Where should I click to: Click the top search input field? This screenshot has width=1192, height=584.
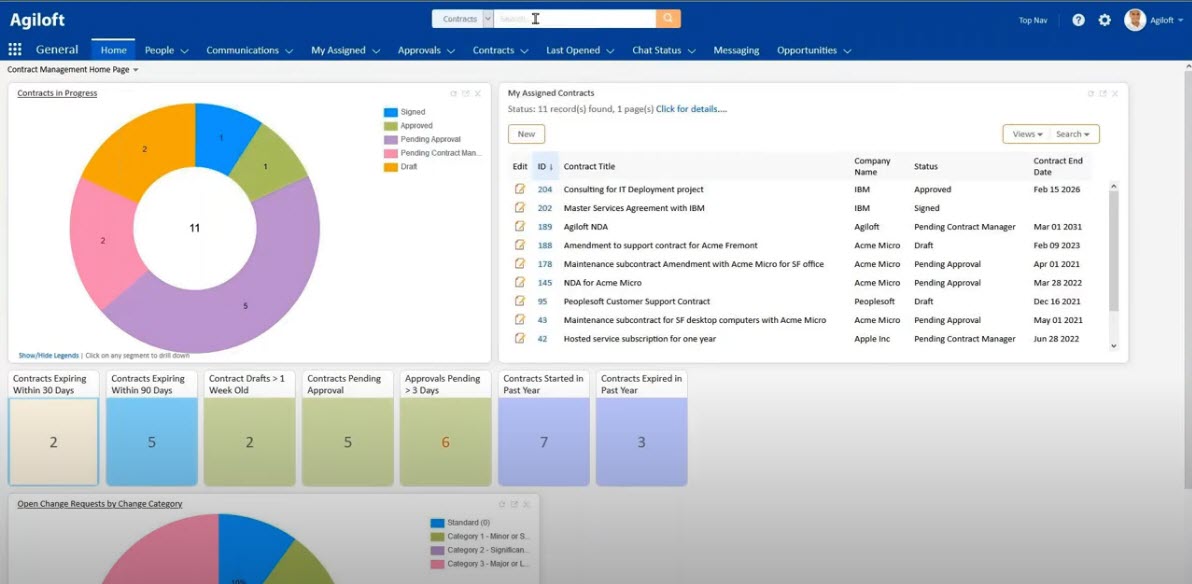click(x=575, y=19)
